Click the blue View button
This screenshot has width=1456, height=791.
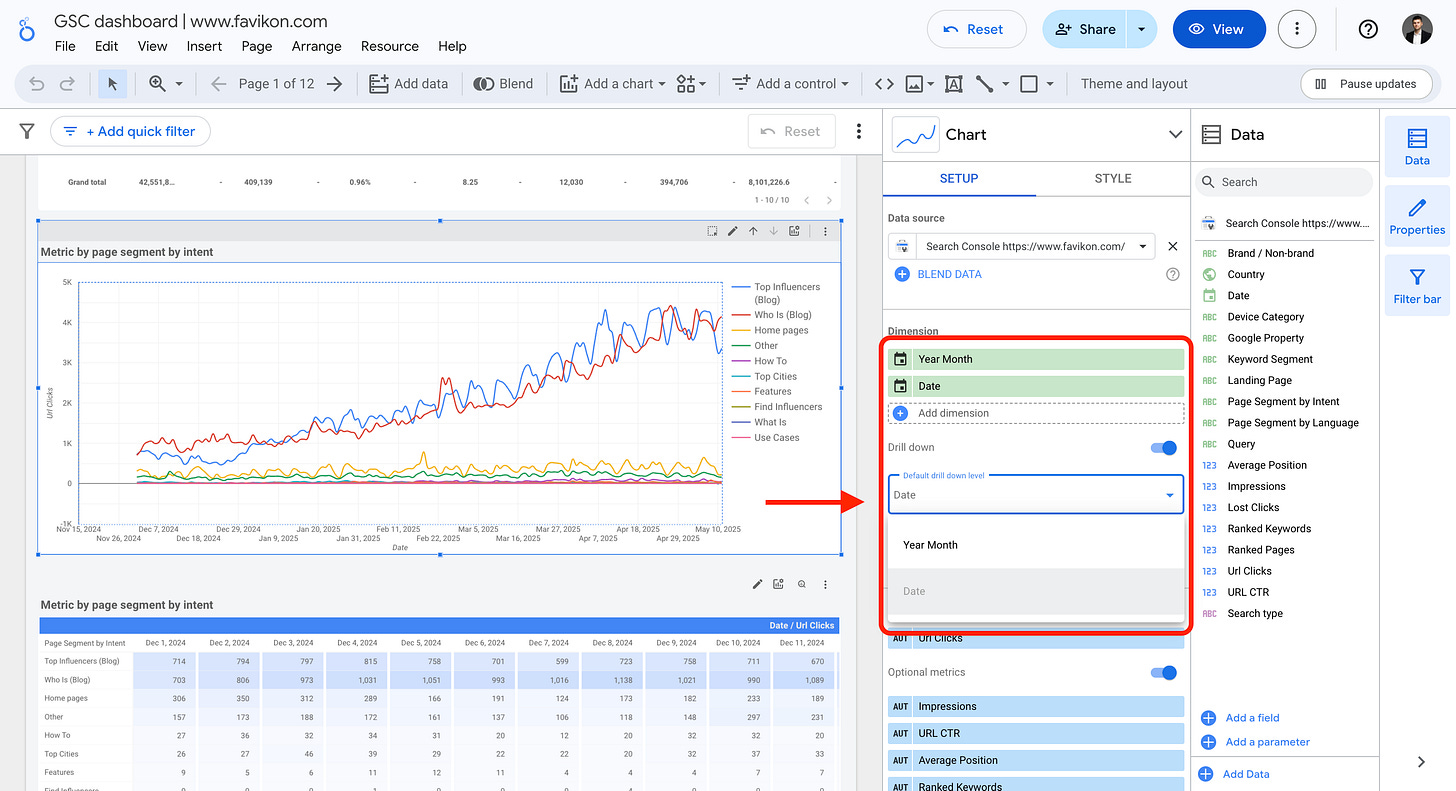[x=1219, y=29]
